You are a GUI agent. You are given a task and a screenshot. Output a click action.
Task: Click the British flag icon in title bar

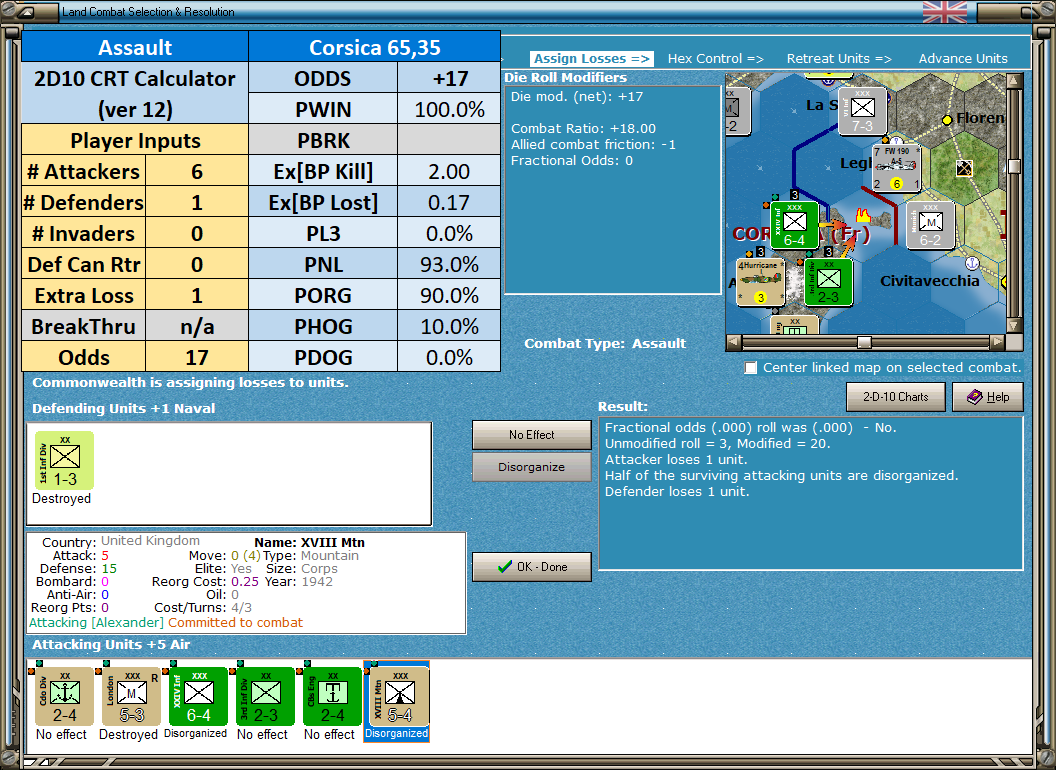point(945,11)
